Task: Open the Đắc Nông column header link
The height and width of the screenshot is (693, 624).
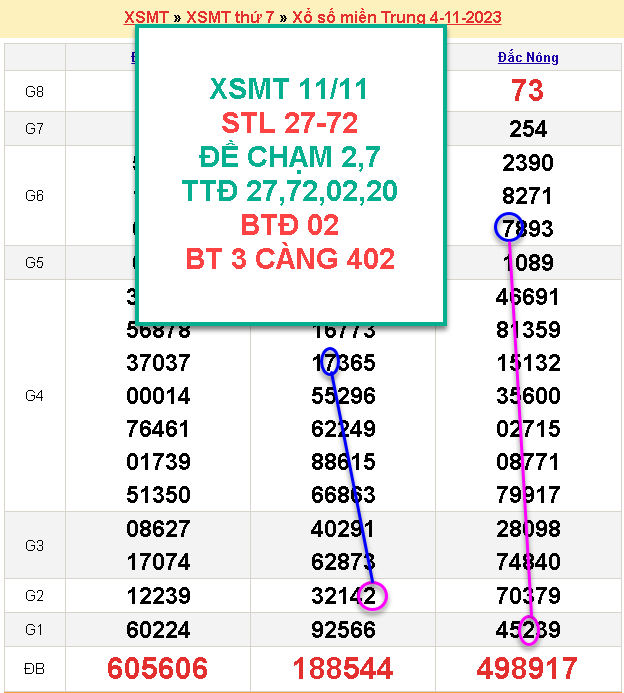Action: click(x=527, y=58)
